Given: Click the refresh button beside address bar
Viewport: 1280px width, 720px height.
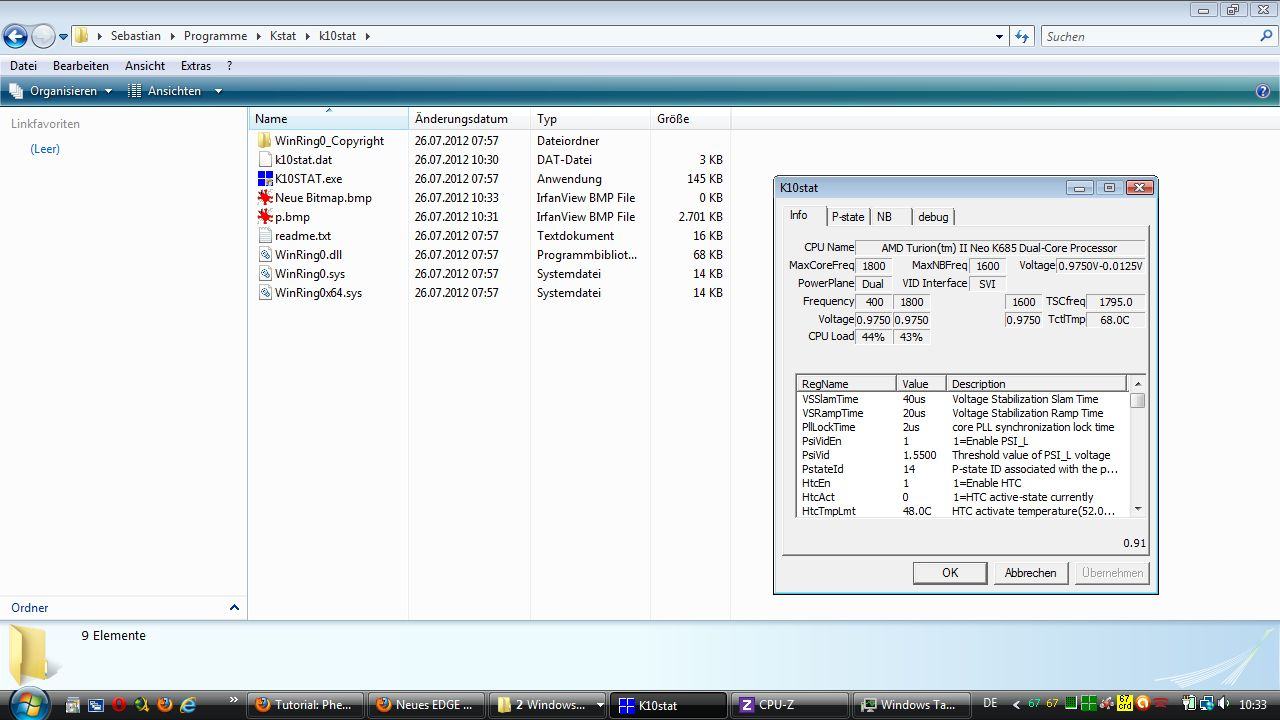Looking at the screenshot, I should (x=1022, y=36).
